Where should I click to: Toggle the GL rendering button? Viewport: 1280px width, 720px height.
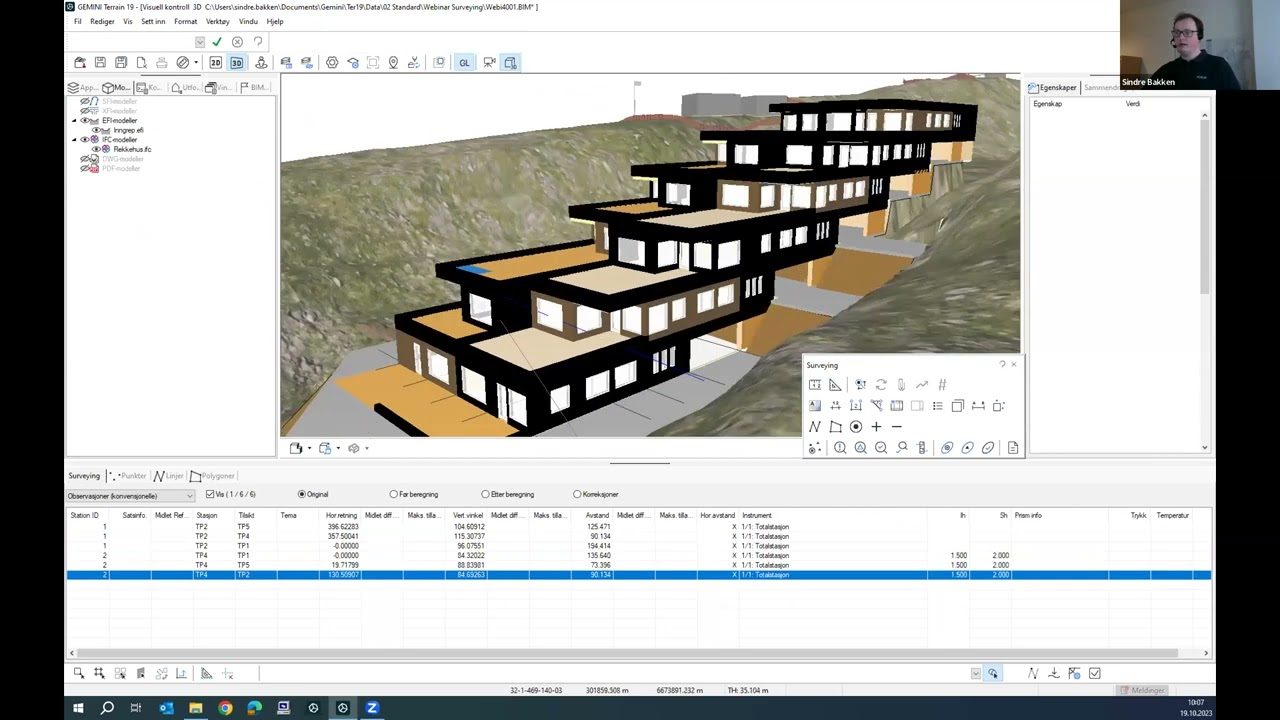464,62
